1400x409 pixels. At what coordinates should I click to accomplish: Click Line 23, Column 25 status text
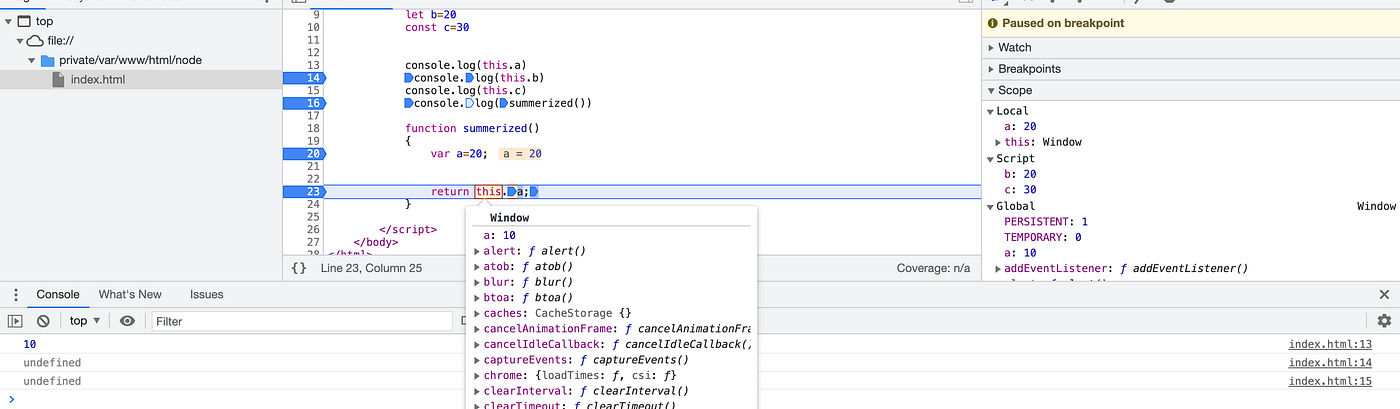(x=371, y=268)
